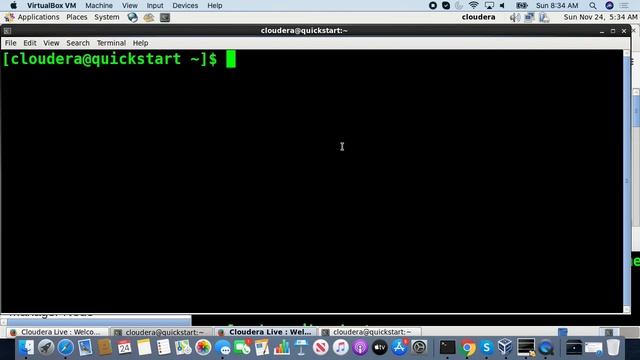Launch web browser from GNOME panel globe icon
640x360 pixels.
pyautogui.click(x=132, y=17)
